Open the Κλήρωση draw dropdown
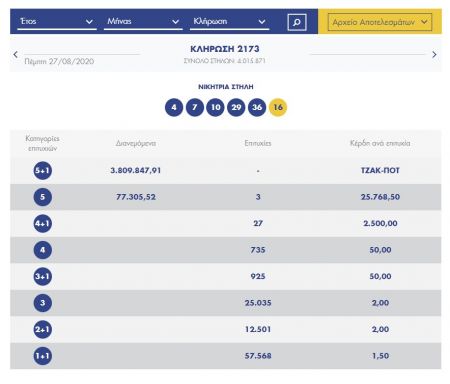Screen dimensions: 450x384 coord(229,22)
